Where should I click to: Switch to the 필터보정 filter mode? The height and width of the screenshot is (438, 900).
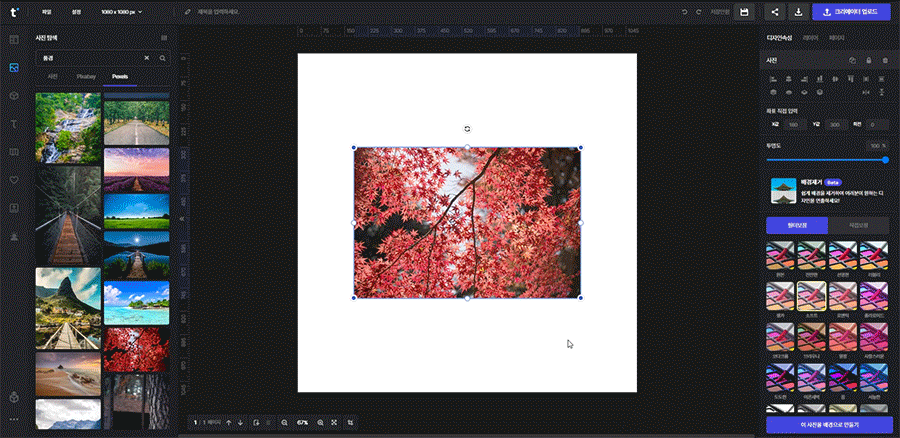coord(796,225)
